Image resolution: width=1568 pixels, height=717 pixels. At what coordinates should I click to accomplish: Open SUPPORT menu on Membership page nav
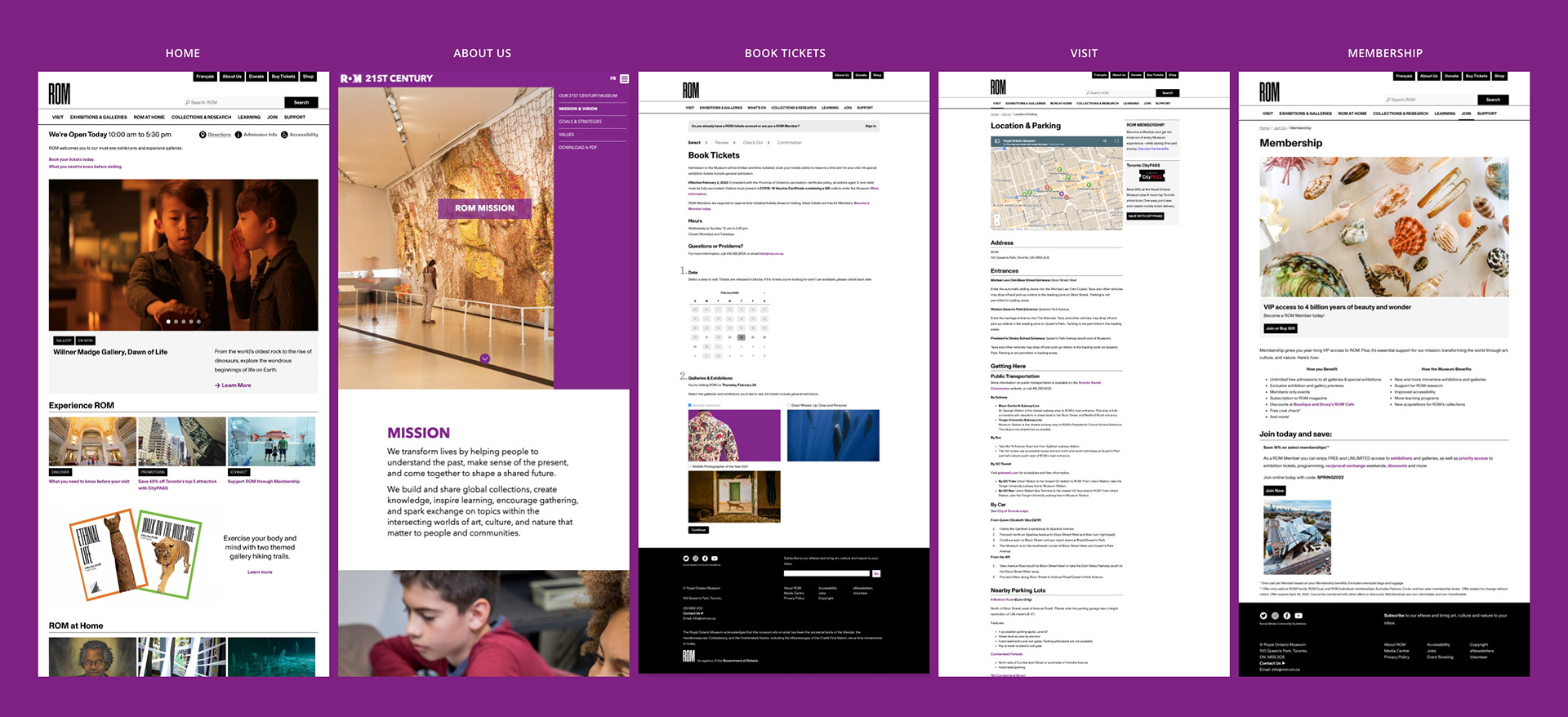(x=1487, y=114)
